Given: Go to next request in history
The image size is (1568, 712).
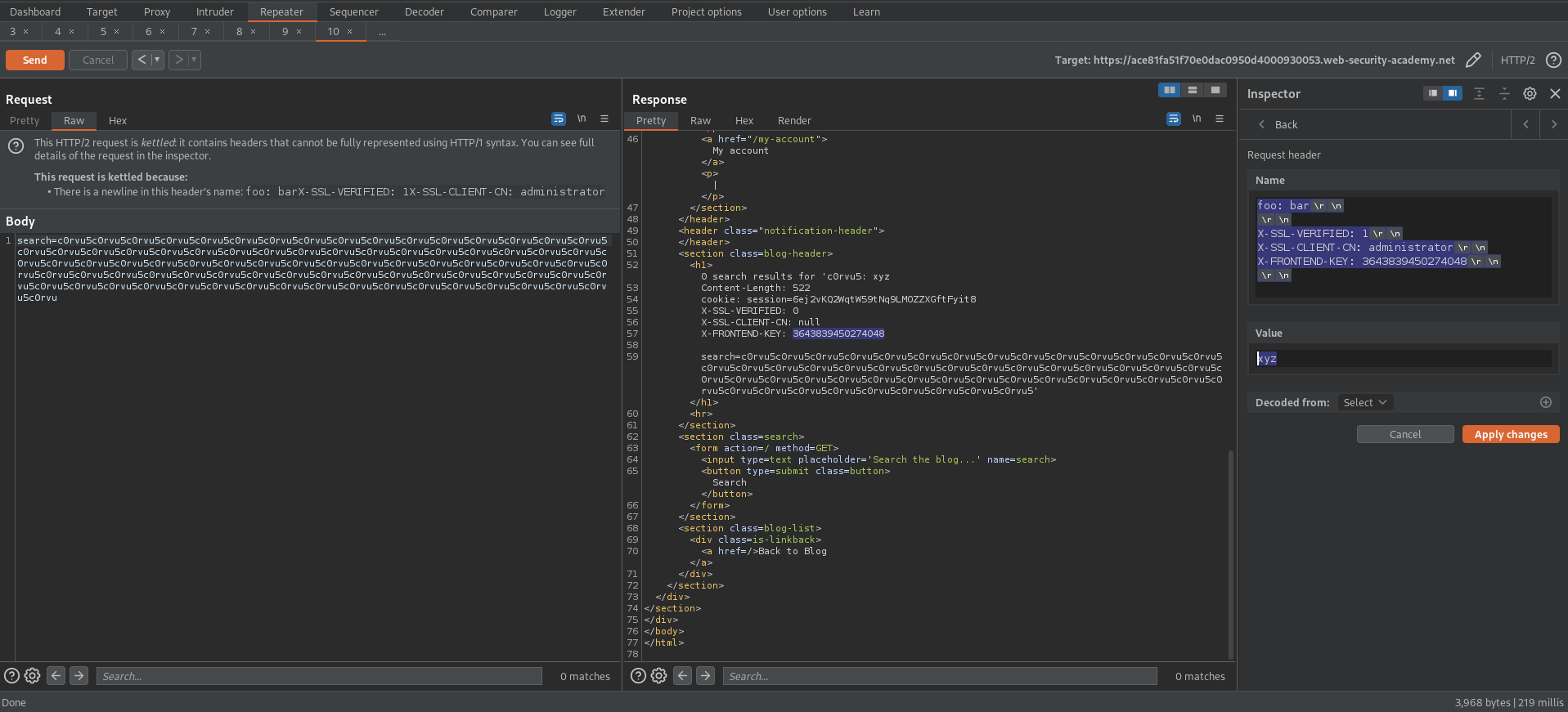Looking at the screenshot, I should [178, 60].
